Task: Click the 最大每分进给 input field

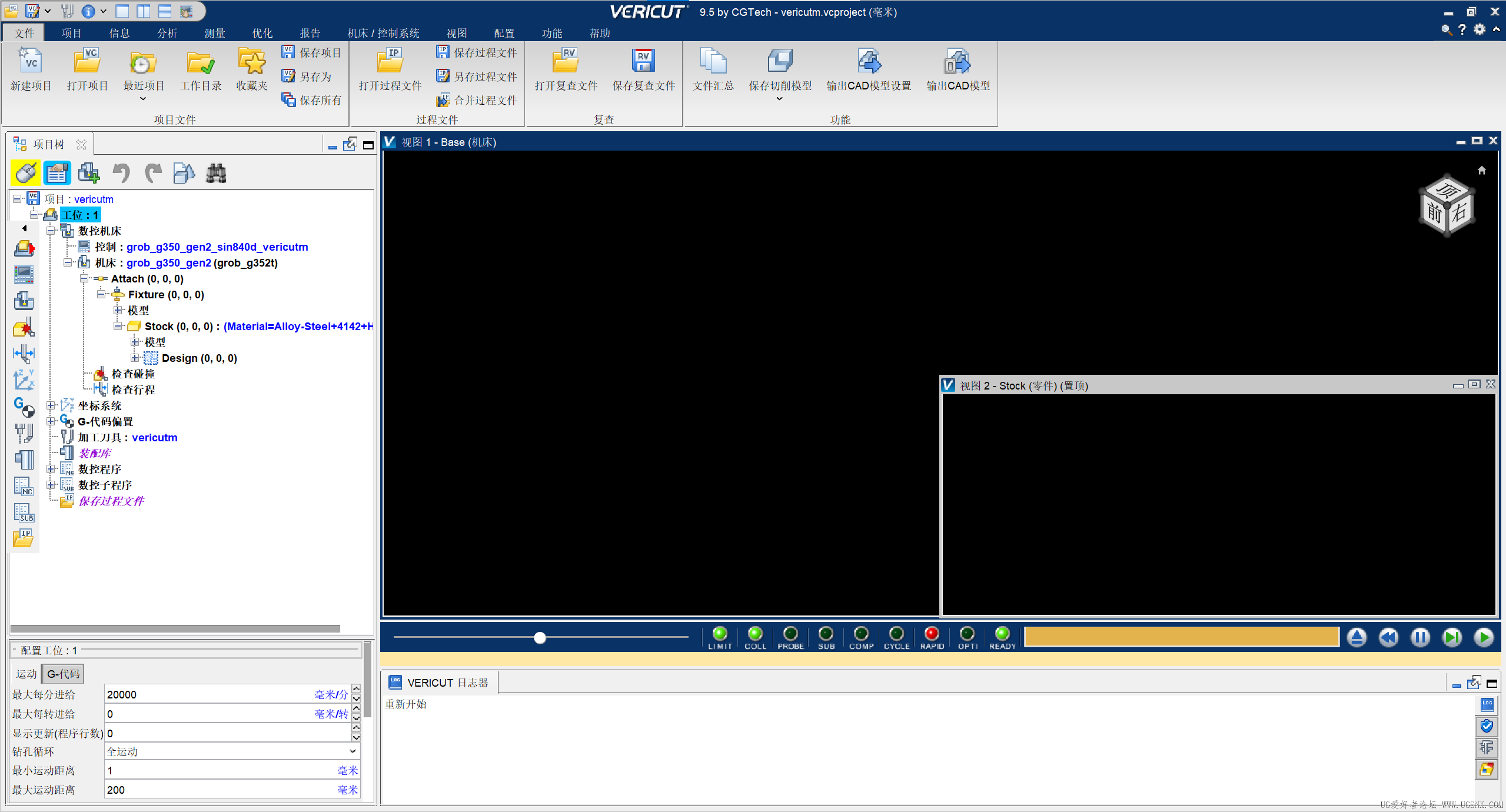Action: 228,694
